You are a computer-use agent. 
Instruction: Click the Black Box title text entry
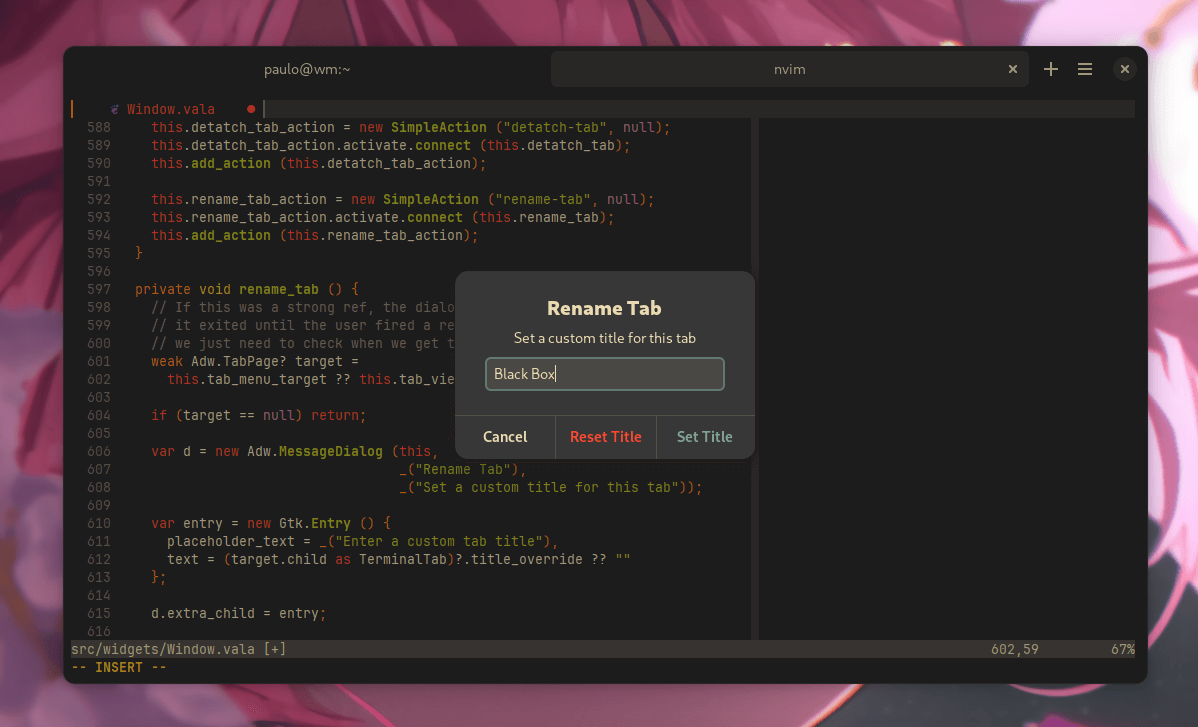[604, 374]
